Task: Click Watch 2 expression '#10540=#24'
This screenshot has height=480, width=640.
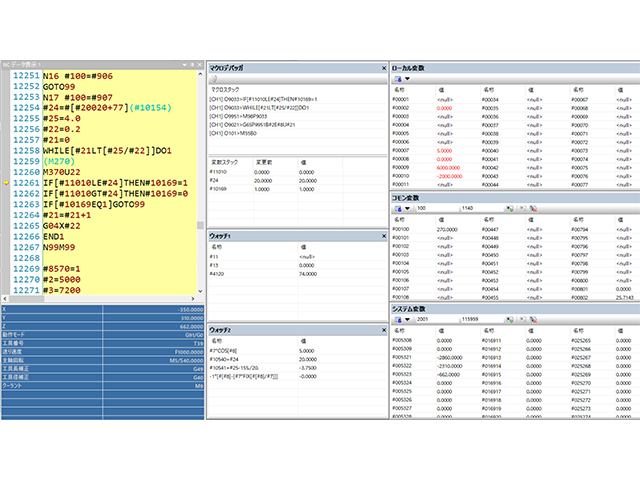Action: (224, 359)
